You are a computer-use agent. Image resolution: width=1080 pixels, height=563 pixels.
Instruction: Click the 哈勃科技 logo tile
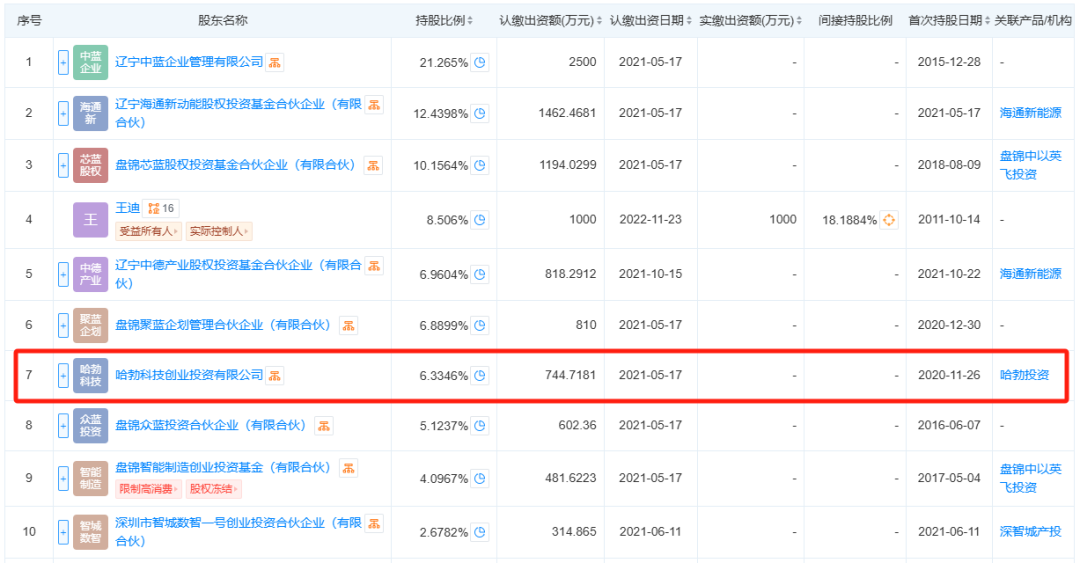click(90, 376)
